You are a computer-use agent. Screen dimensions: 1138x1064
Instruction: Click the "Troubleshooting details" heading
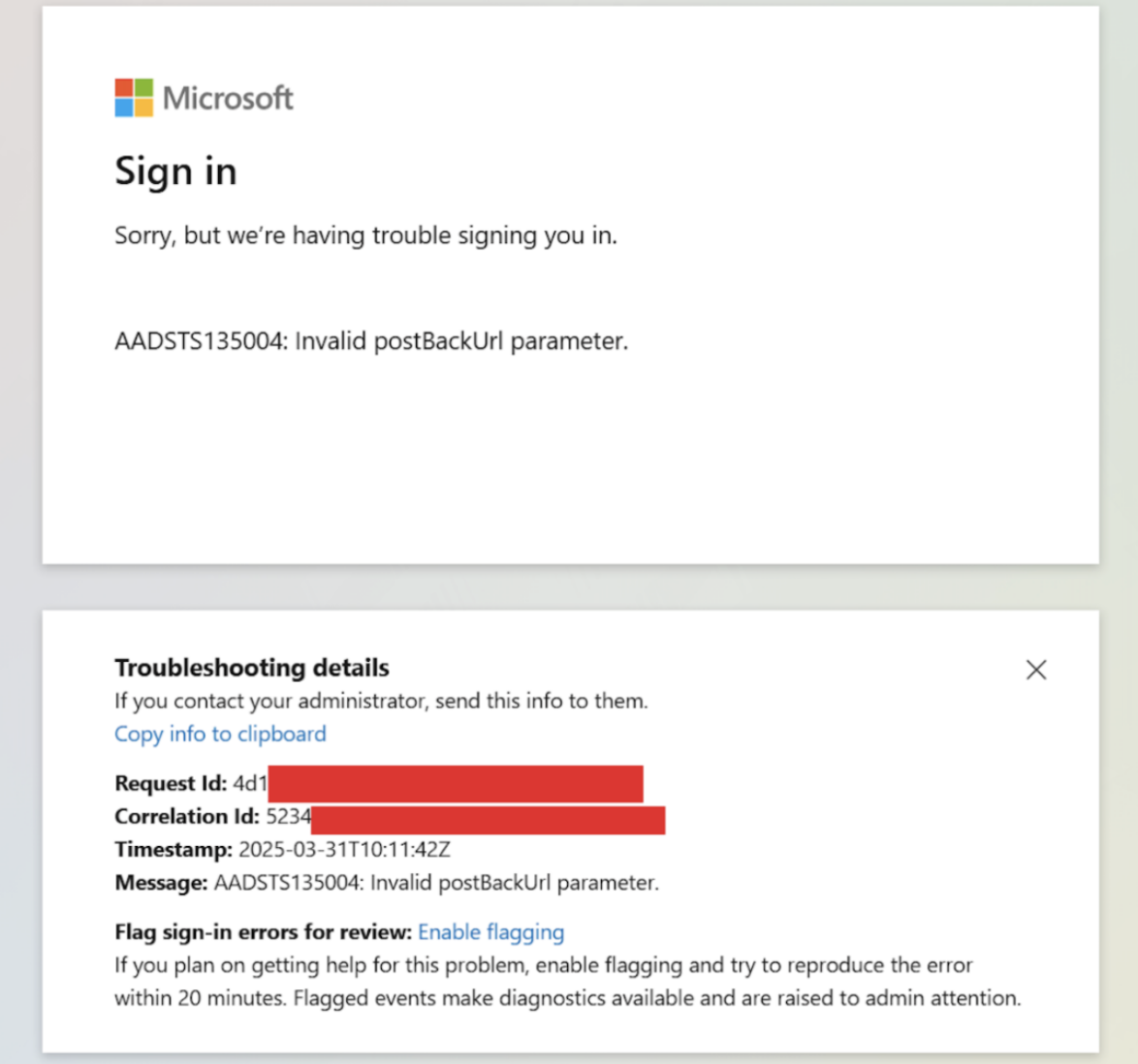(x=252, y=668)
